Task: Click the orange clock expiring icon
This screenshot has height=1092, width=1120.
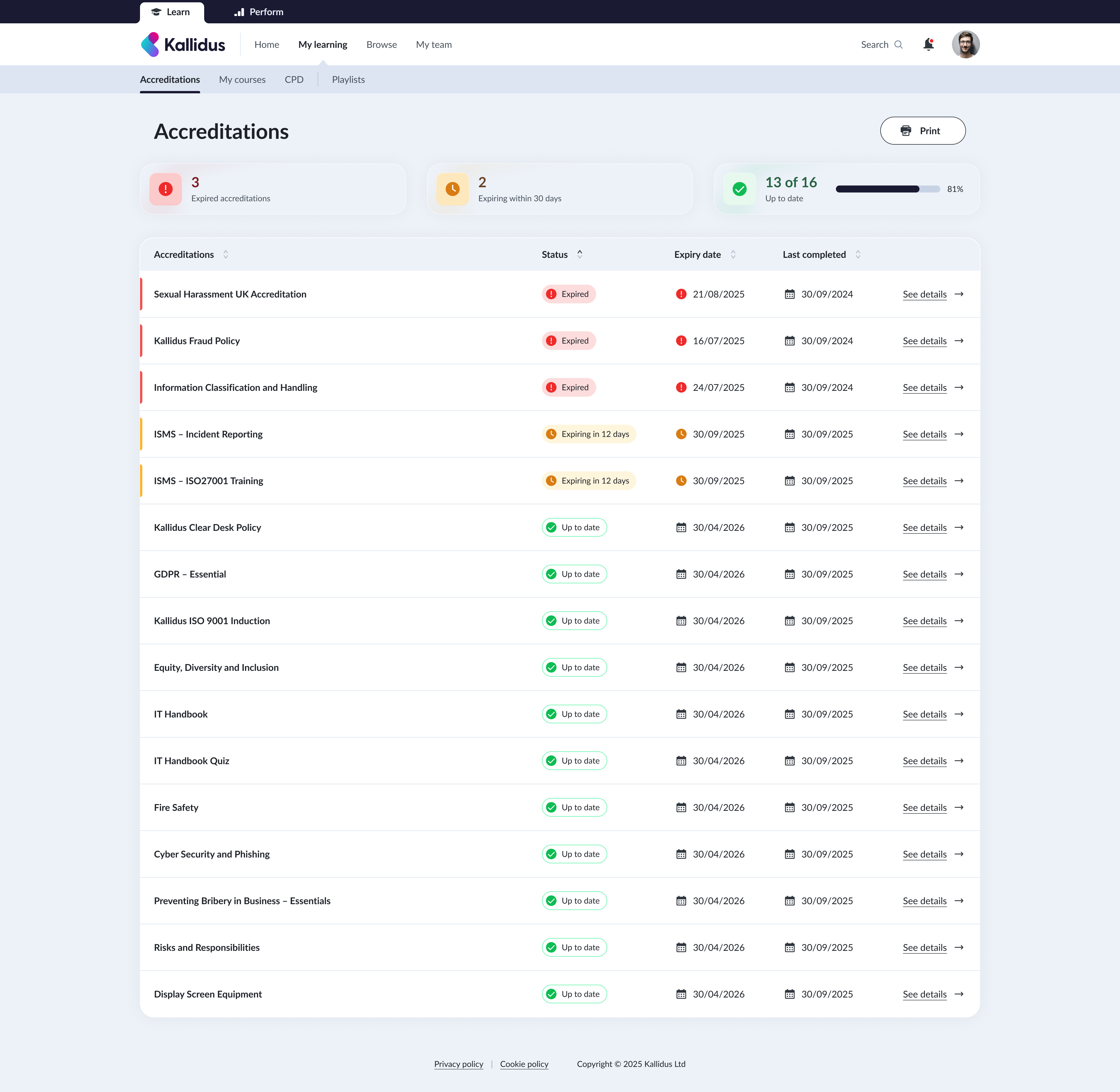Action: 452,189
